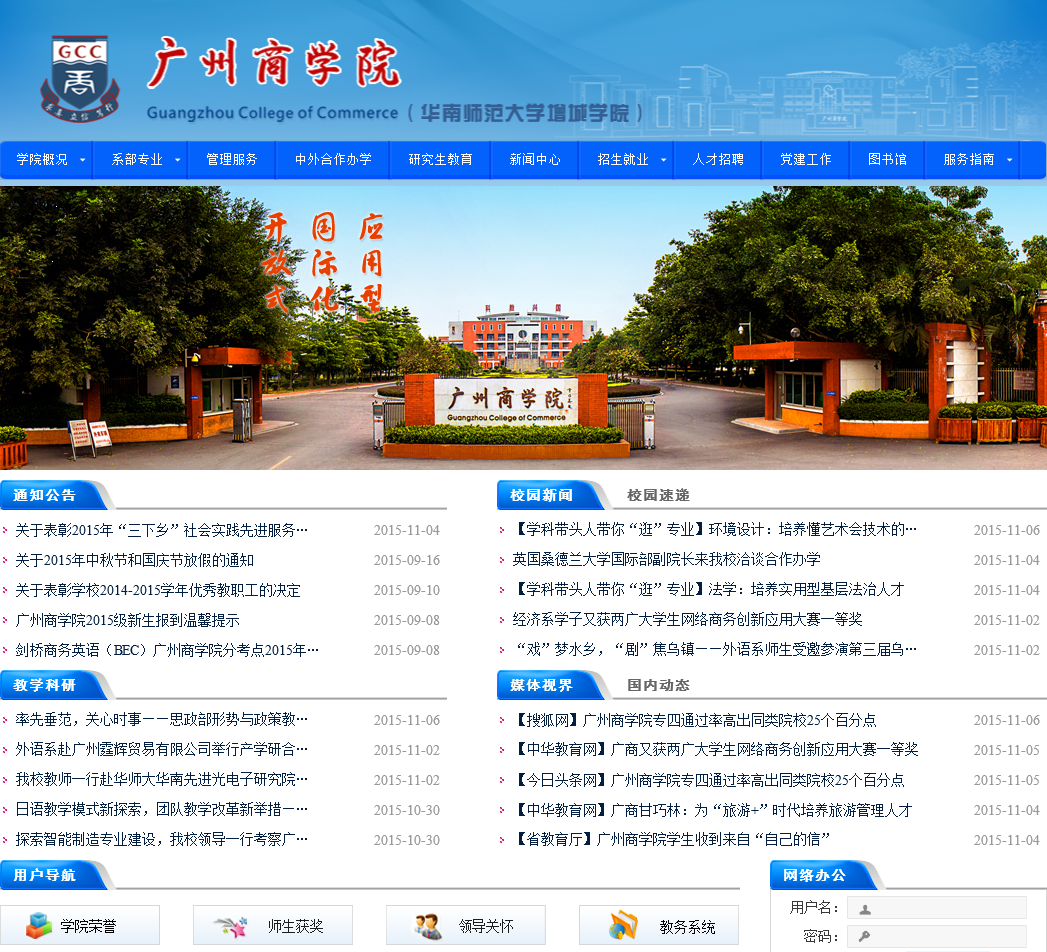Click the 用户名 input field

937,908
